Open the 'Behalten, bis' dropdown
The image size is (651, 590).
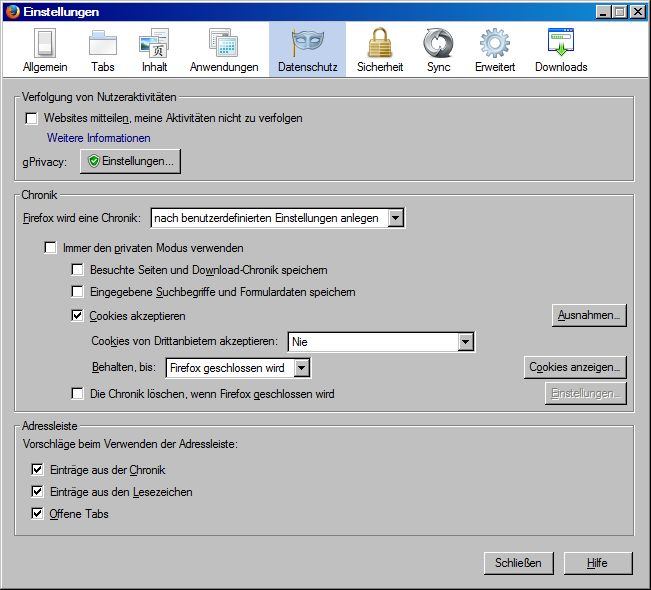[238, 368]
